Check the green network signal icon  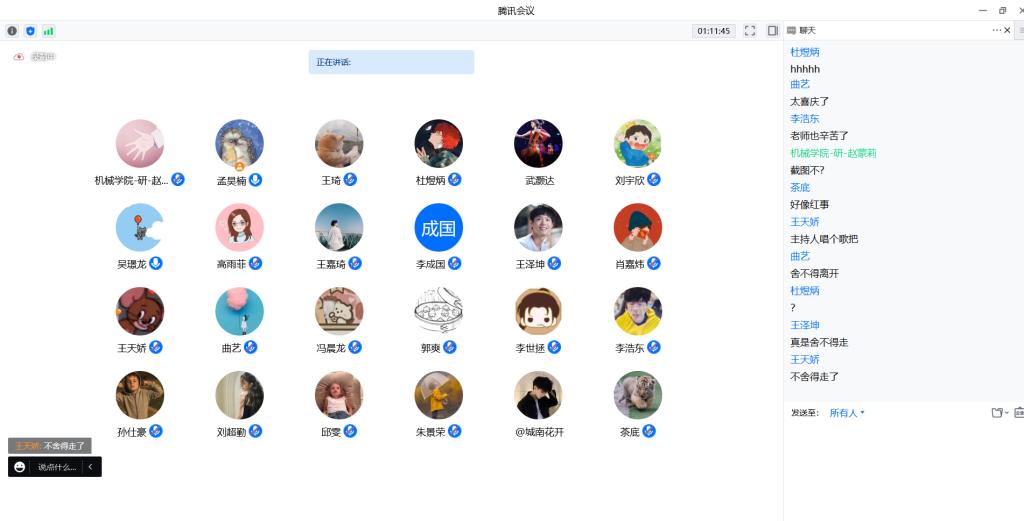click(48, 31)
